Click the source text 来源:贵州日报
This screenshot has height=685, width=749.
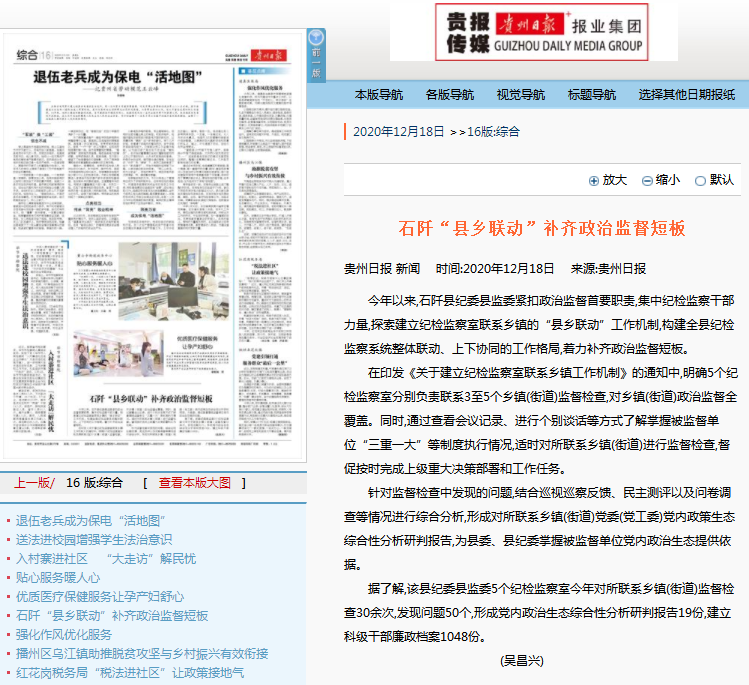coord(608,268)
